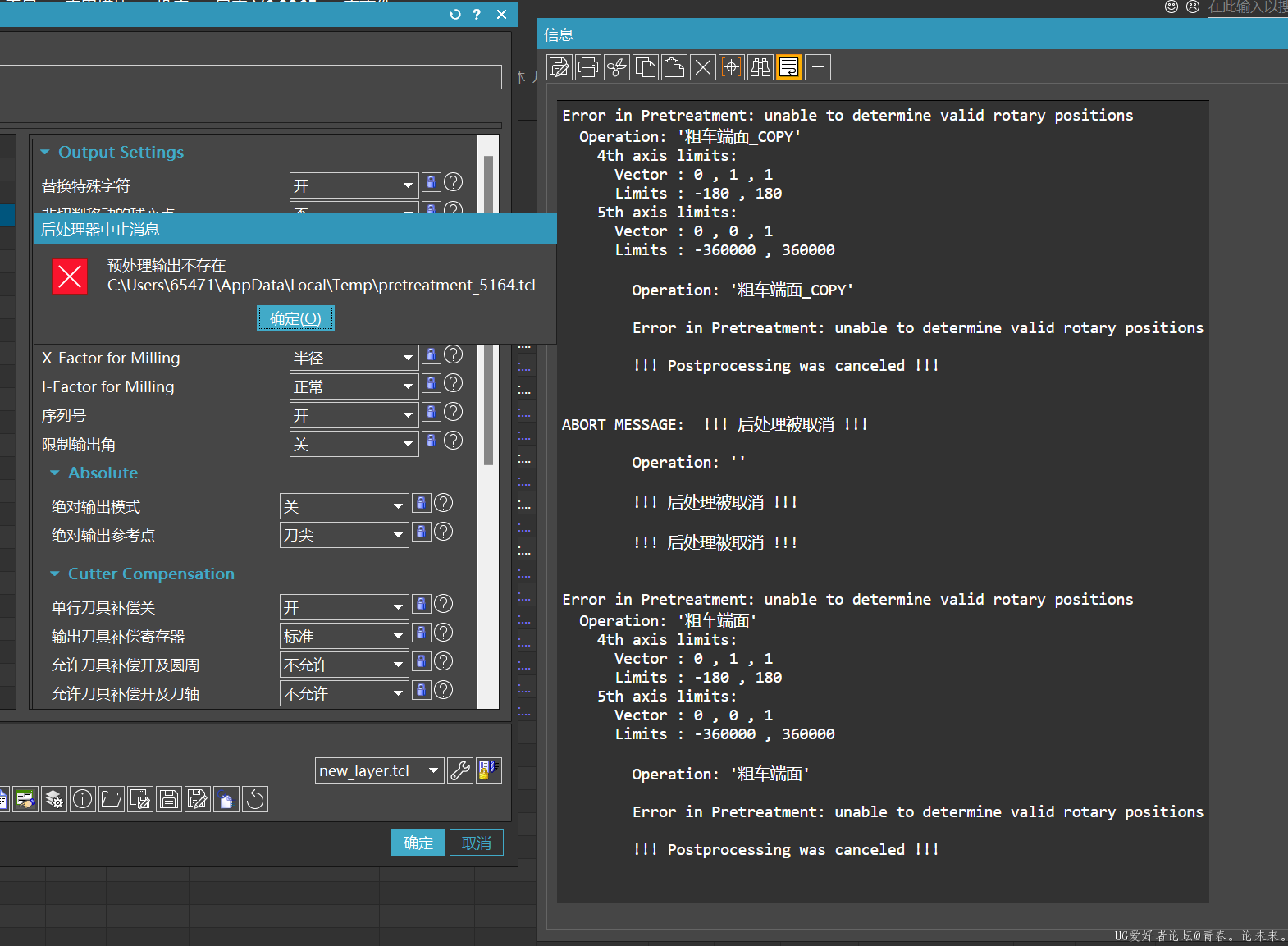Click the circular arrow reset icon in bottom toolbar
This screenshot has height=946, width=1288.
click(x=255, y=799)
